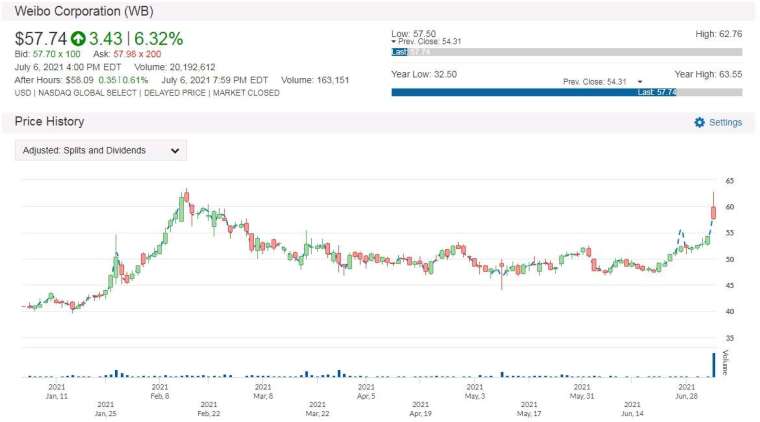
Task: Click the High: 62.76 label
Action: (718, 34)
